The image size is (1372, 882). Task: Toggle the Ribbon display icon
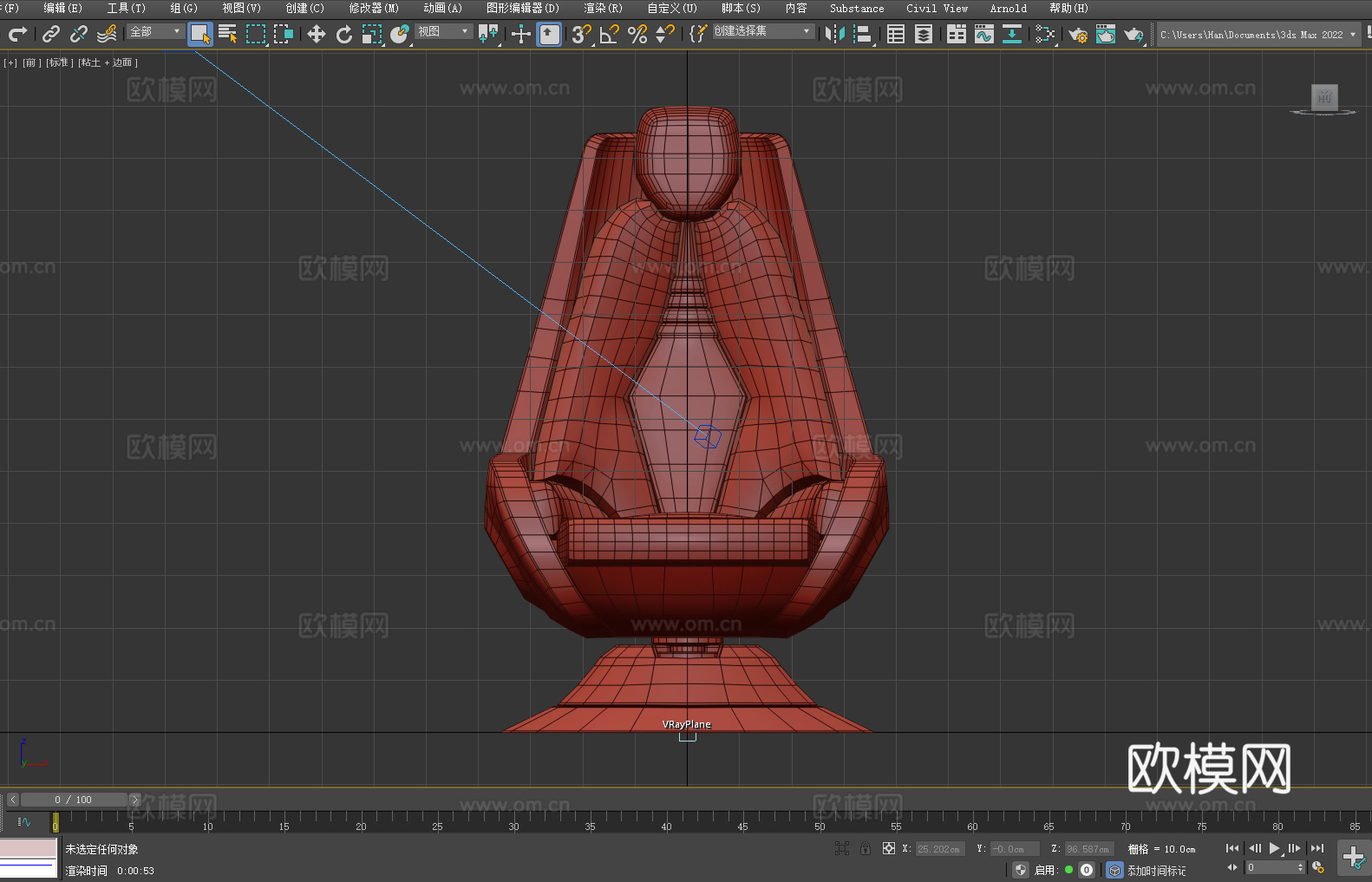(x=957, y=34)
